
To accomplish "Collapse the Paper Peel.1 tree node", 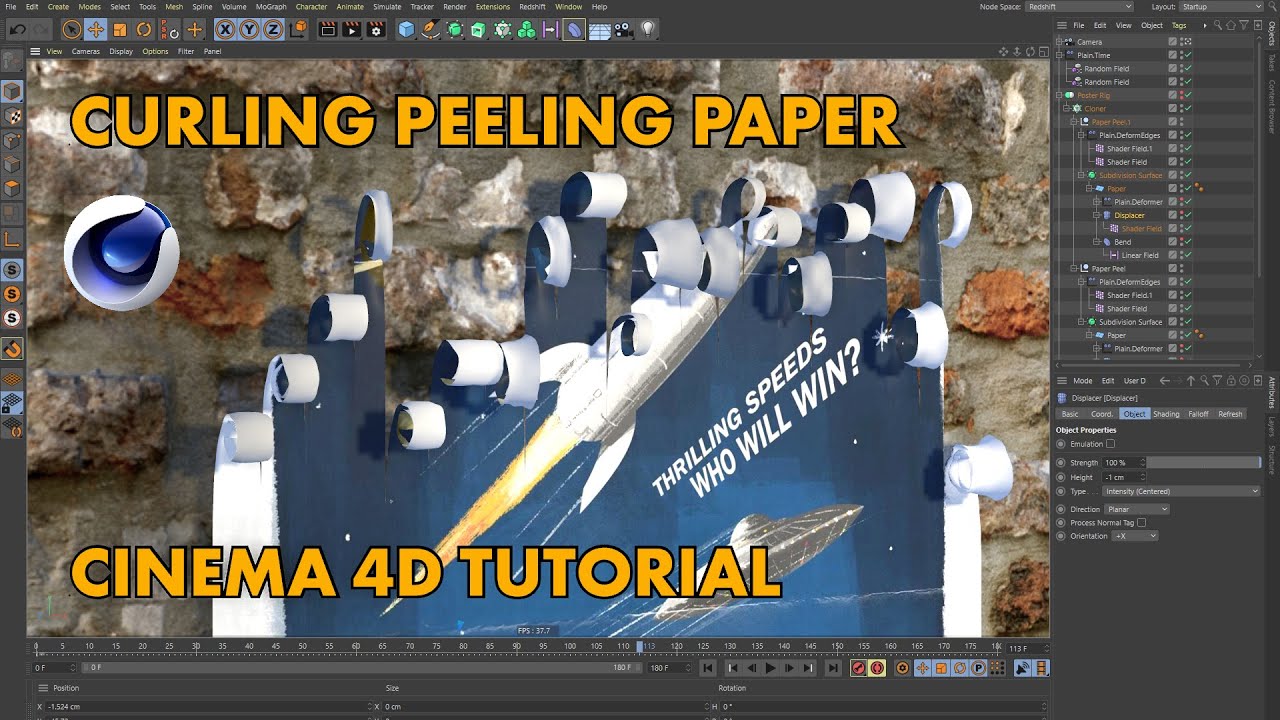I will pyautogui.click(x=1075, y=121).
